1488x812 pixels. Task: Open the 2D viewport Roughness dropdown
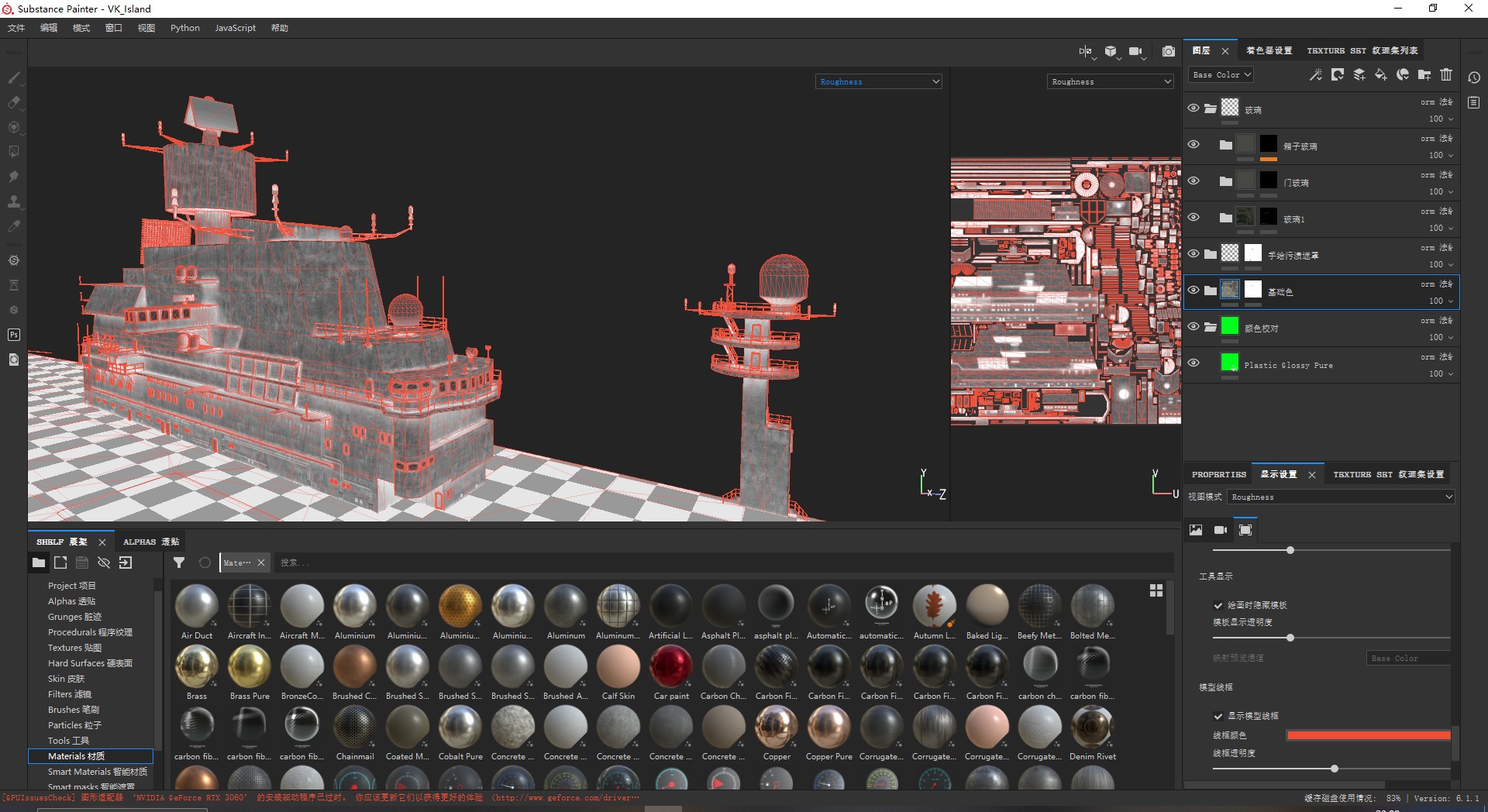1111,81
